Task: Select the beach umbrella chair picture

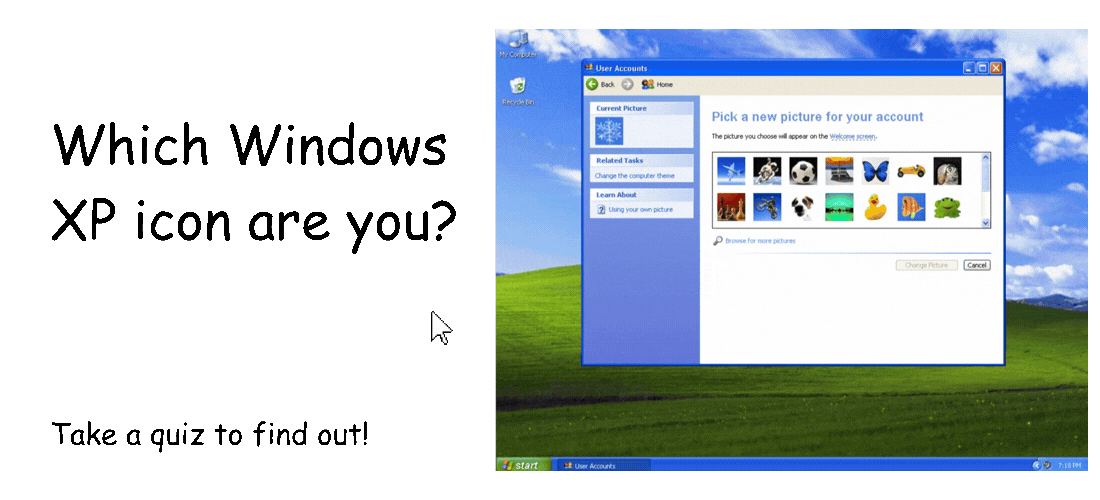Action: [x=839, y=170]
